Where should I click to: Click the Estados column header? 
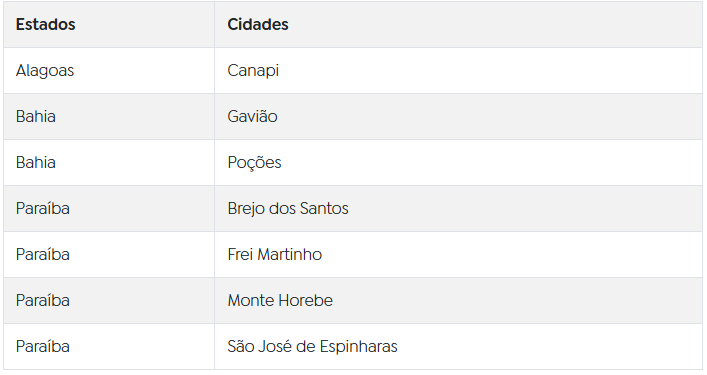pos(109,24)
